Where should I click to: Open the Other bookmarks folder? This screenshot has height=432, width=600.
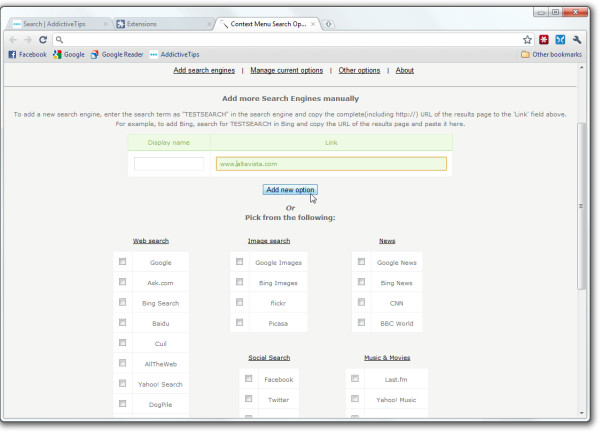(x=551, y=54)
